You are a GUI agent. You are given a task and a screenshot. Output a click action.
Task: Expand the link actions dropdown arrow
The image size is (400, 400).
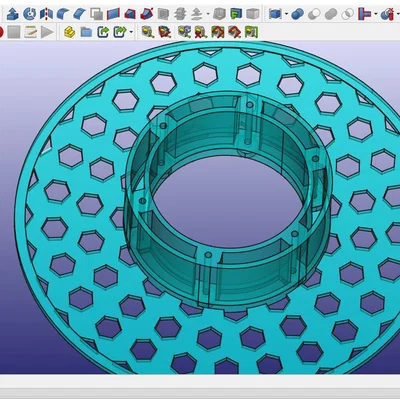[x=131, y=32]
